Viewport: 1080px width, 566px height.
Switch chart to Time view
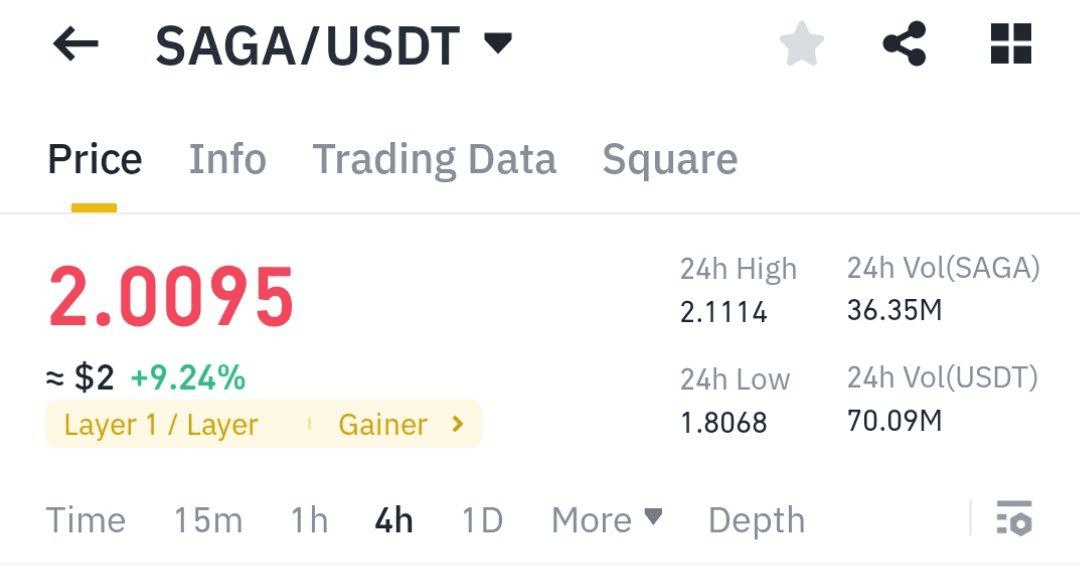[x=86, y=520]
